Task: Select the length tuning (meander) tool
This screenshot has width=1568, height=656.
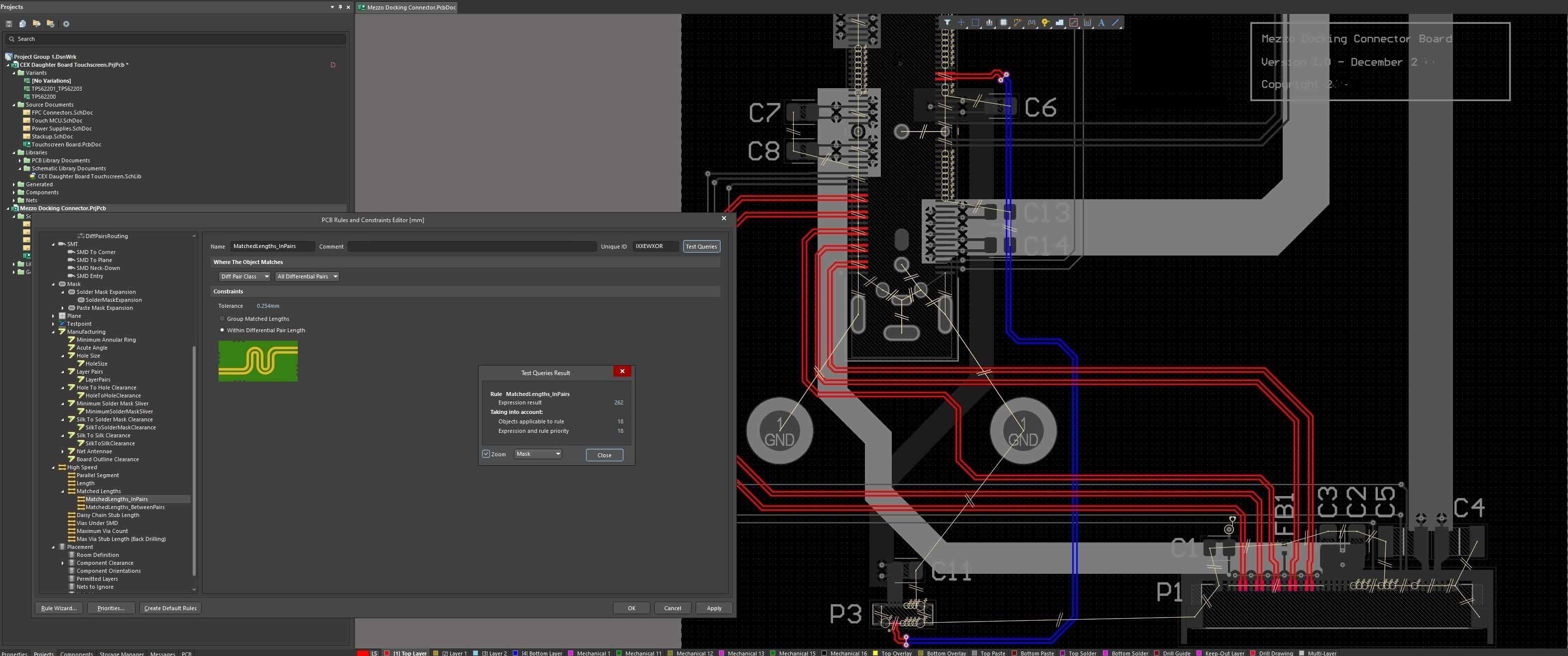Action: tap(1032, 22)
